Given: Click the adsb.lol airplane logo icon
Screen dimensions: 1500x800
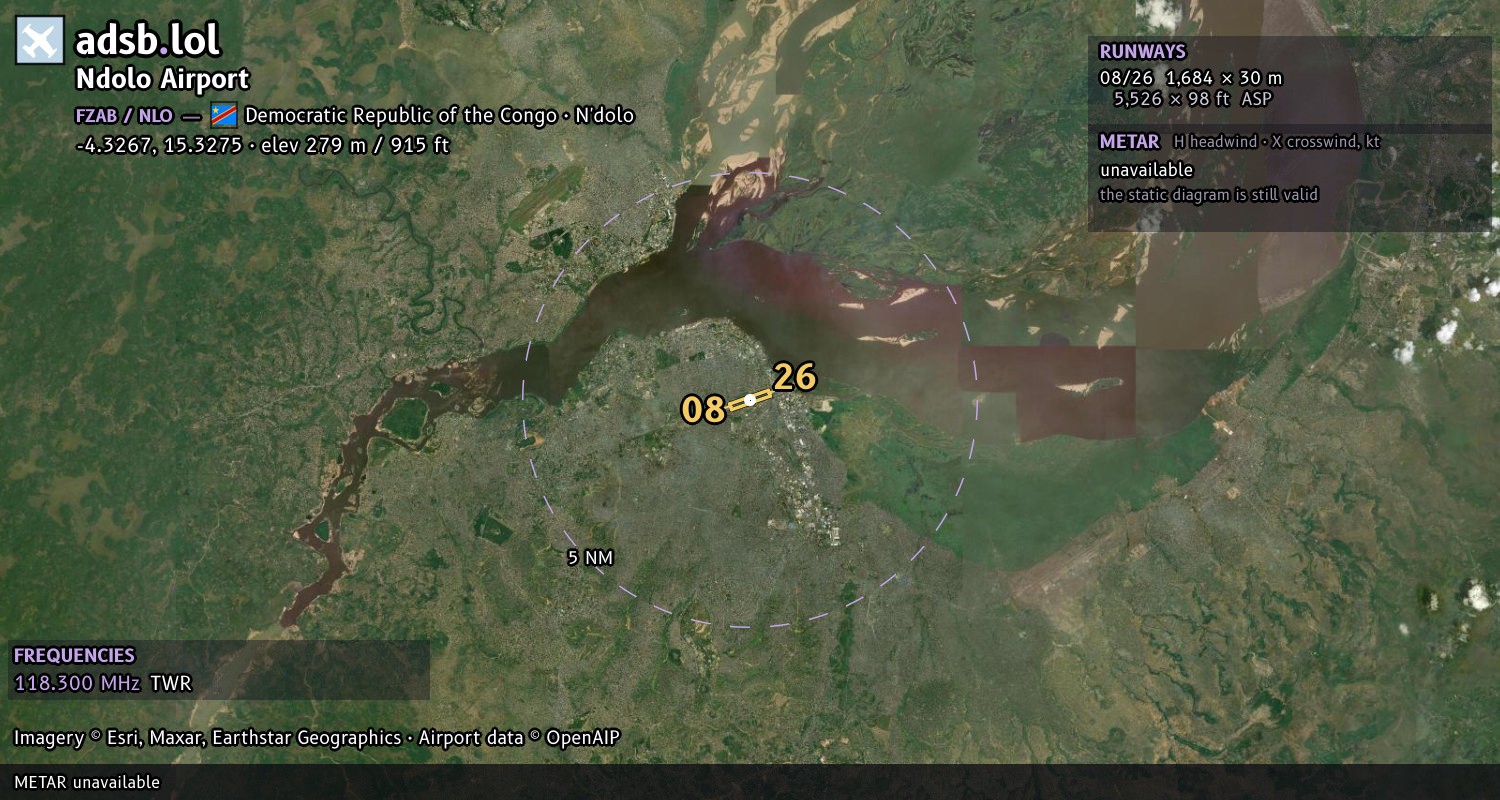Looking at the screenshot, I should point(40,40).
